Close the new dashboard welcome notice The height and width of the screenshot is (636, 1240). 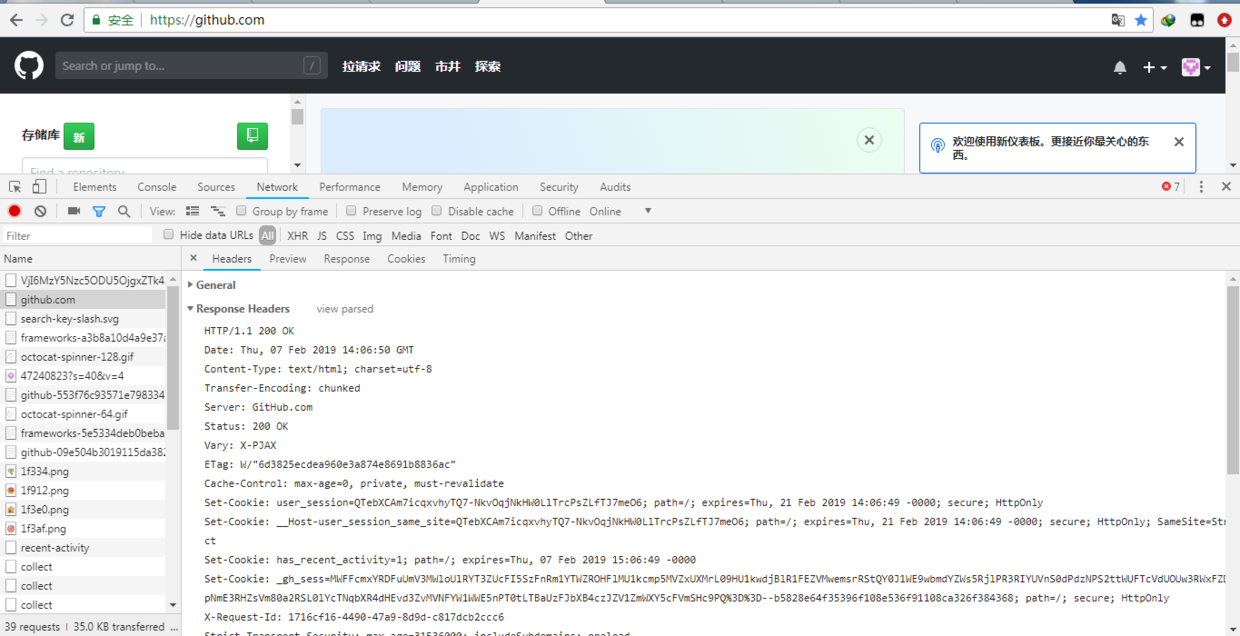(1179, 142)
